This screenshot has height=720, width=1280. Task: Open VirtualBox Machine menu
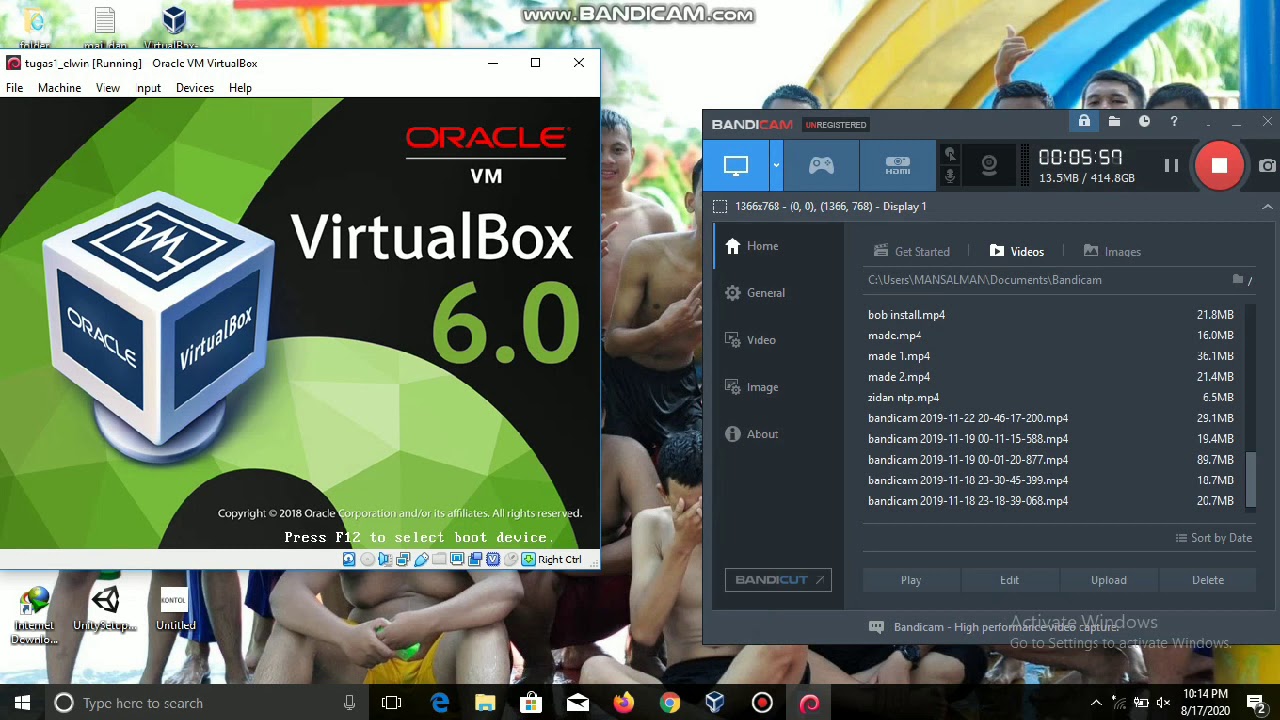click(59, 88)
